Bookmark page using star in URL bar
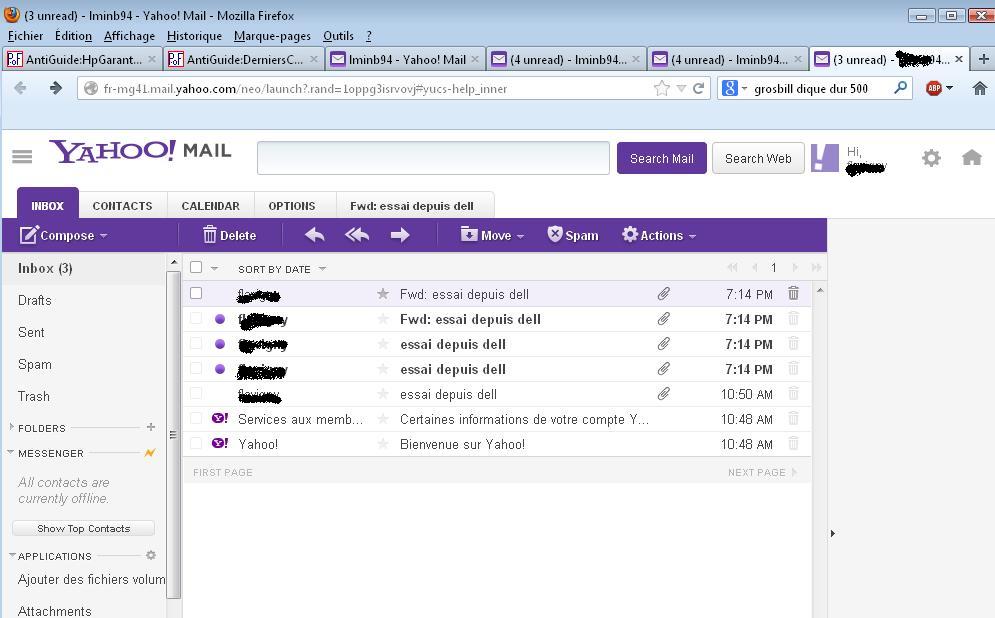The image size is (995, 618). (662, 88)
